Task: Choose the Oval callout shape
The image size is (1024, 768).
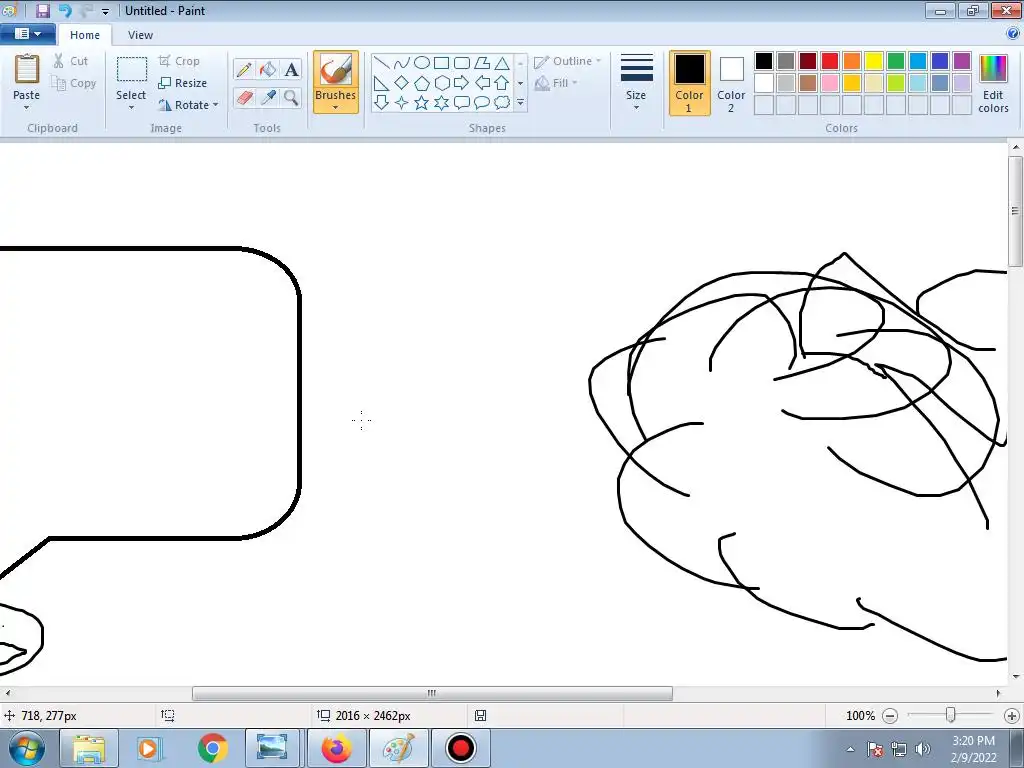Action: 482,103
